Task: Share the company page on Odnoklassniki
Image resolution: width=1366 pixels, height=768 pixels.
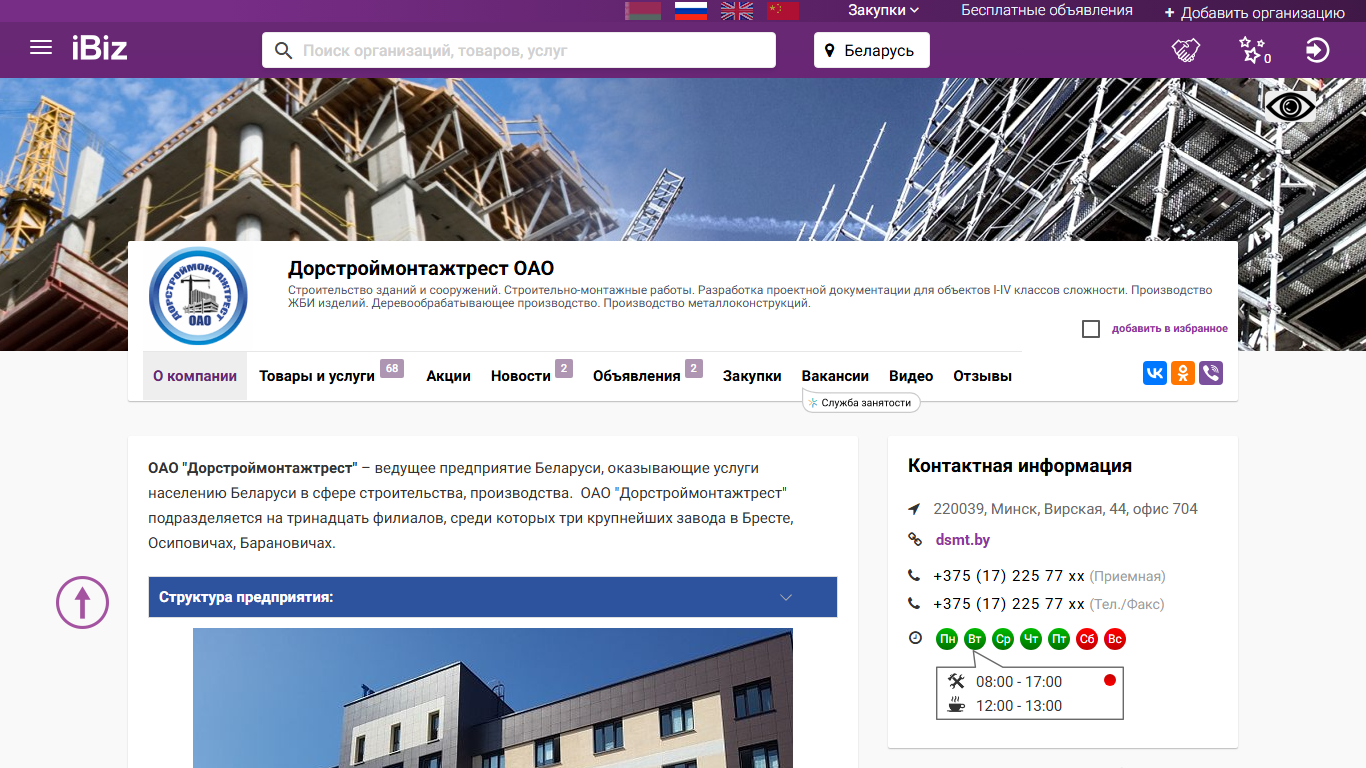Action: (1183, 374)
